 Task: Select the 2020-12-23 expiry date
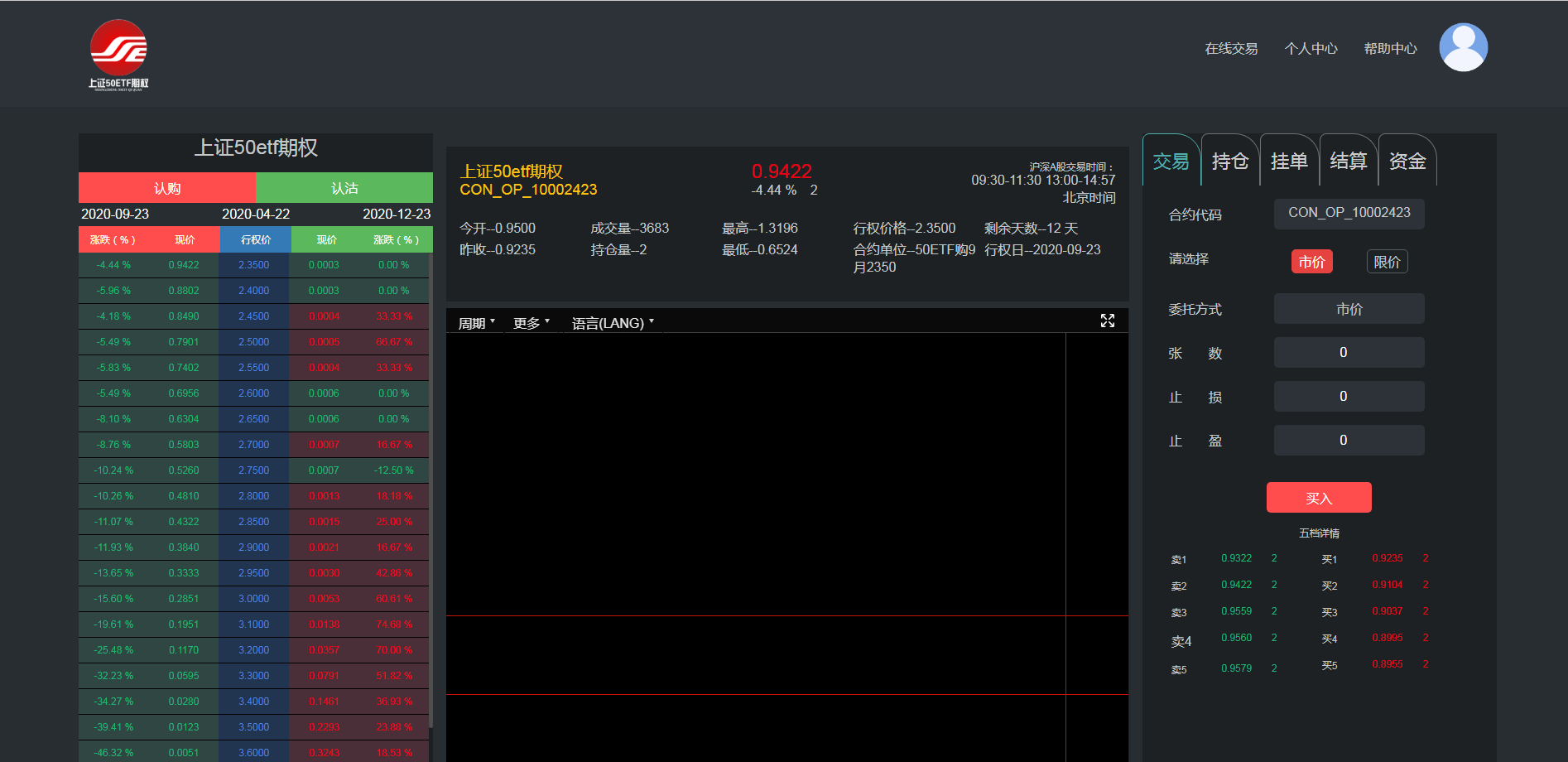pos(397,214)
